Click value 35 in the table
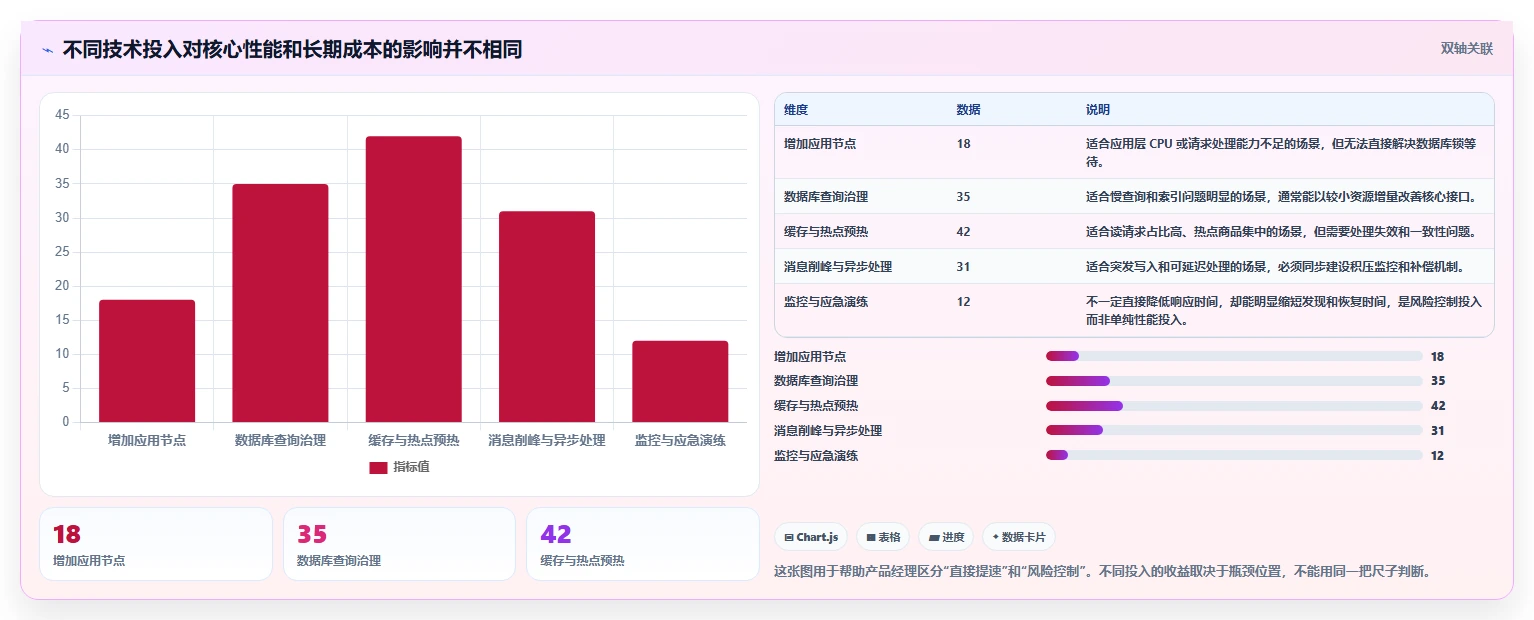This screenshot has height=620, width=1534. pyautogui.click(x=963, y=197)
